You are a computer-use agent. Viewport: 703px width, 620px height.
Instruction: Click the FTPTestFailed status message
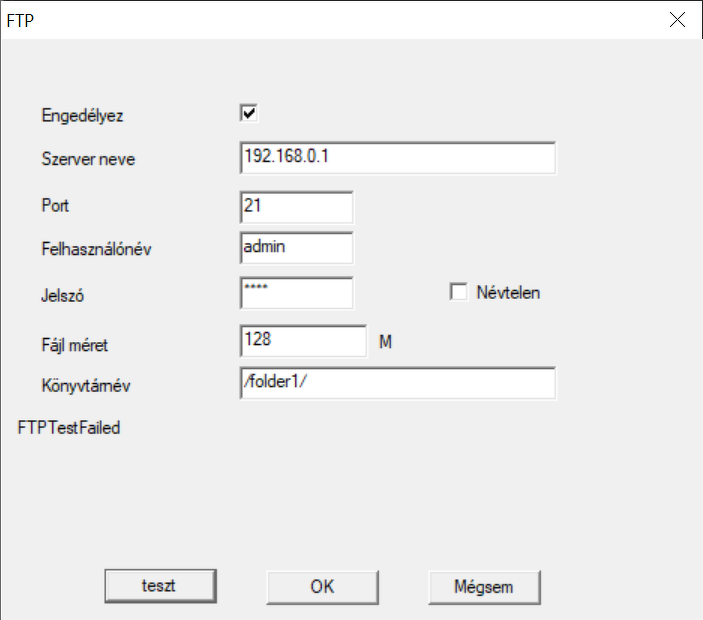point(69,430)
